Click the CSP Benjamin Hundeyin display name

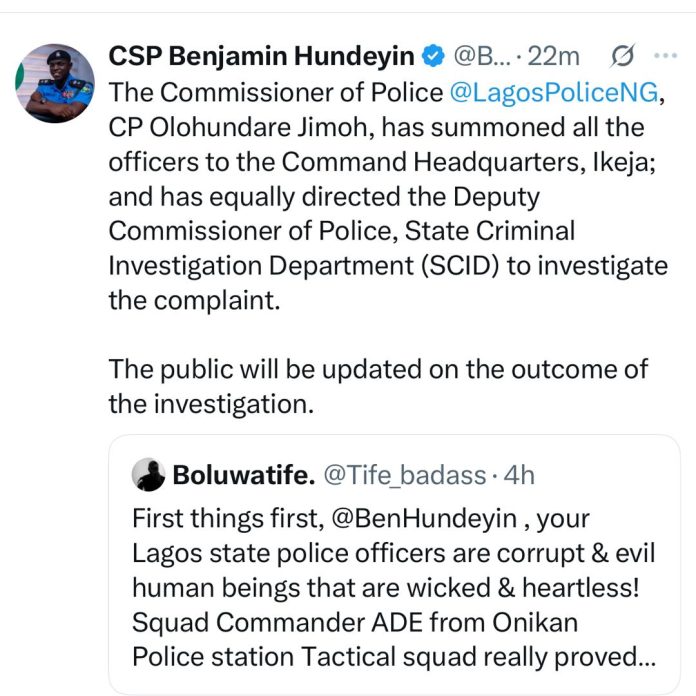point(261,56)
